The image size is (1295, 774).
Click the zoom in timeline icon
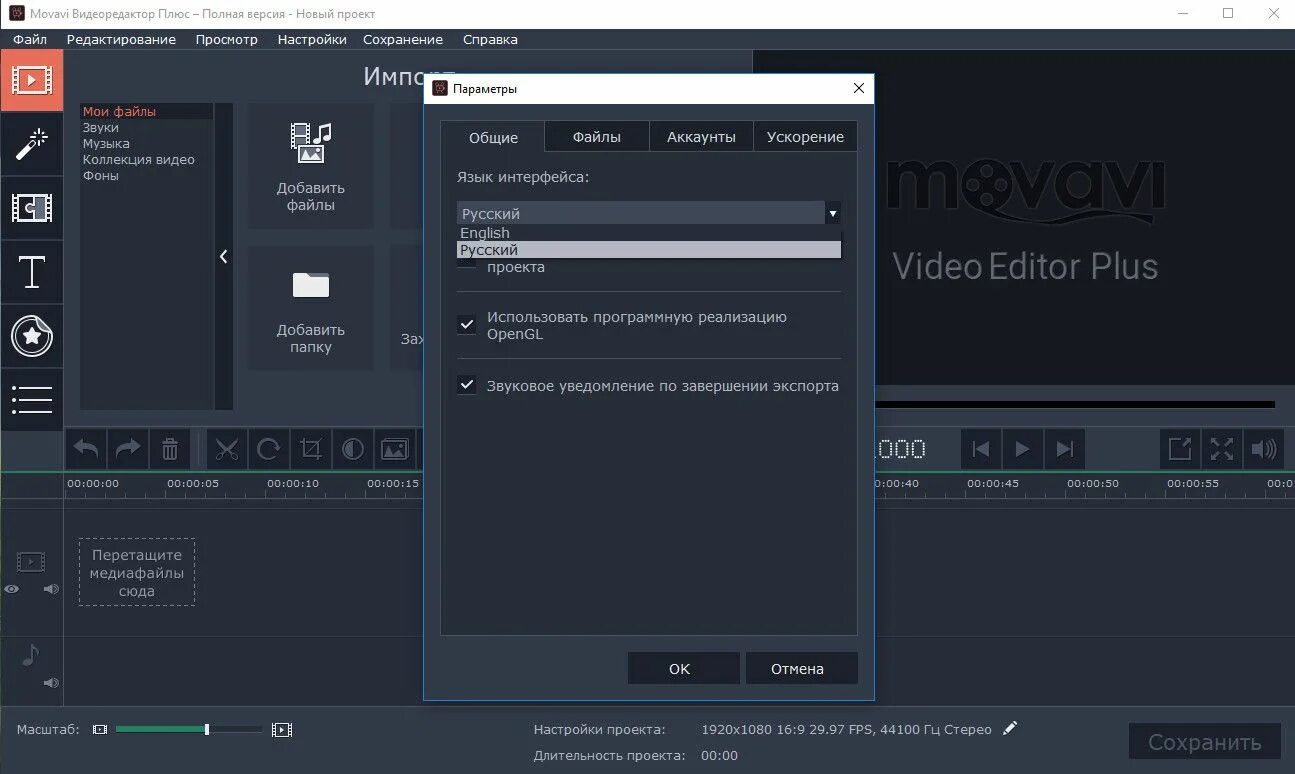282,730
